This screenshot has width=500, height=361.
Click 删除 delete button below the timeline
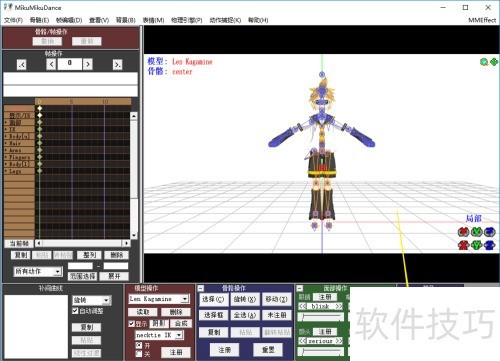pyautogui.click(x=116, y=255)
